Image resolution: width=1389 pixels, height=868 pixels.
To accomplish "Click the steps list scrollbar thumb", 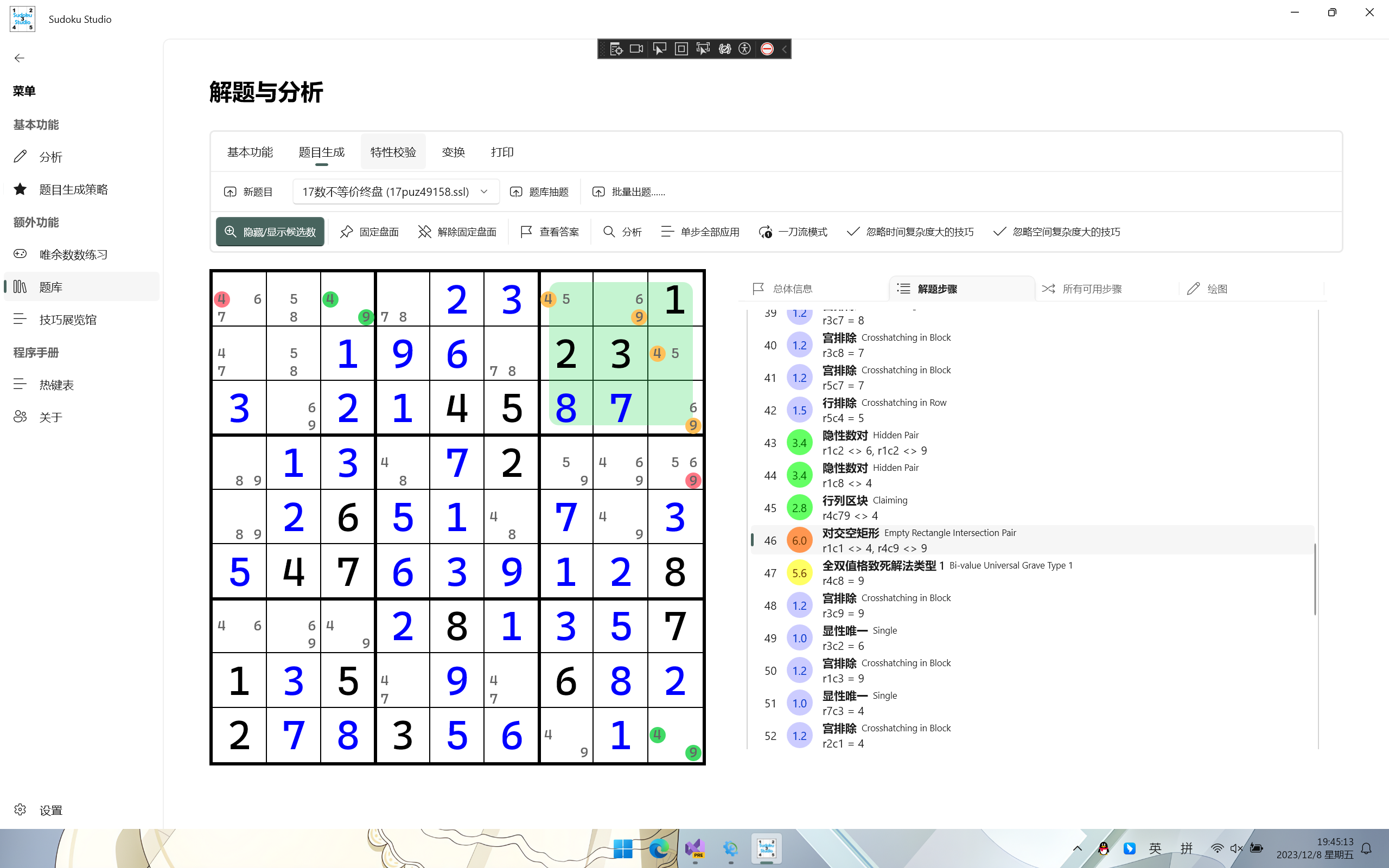I will [1315, 579].
